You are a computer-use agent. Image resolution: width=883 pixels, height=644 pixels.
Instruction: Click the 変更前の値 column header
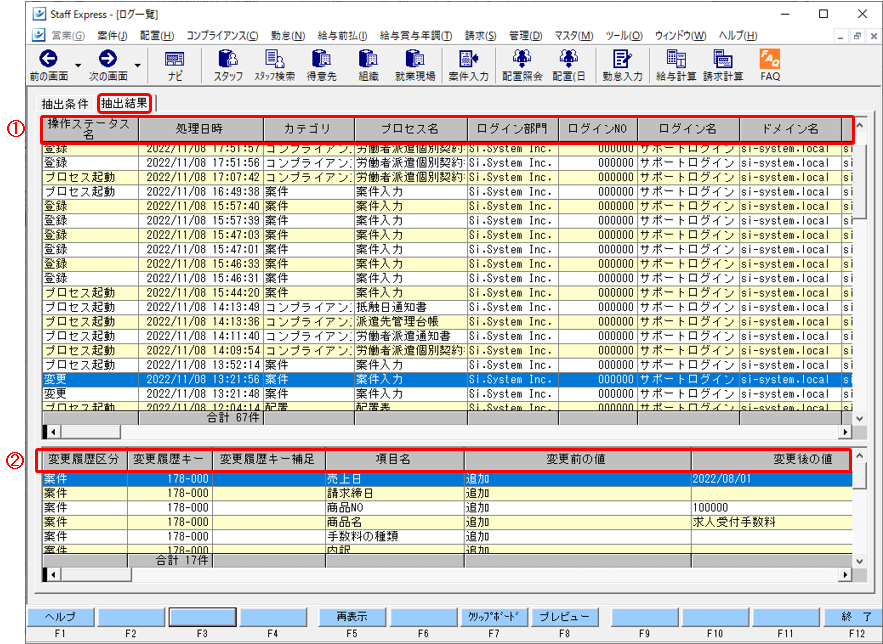pos(578,459)
